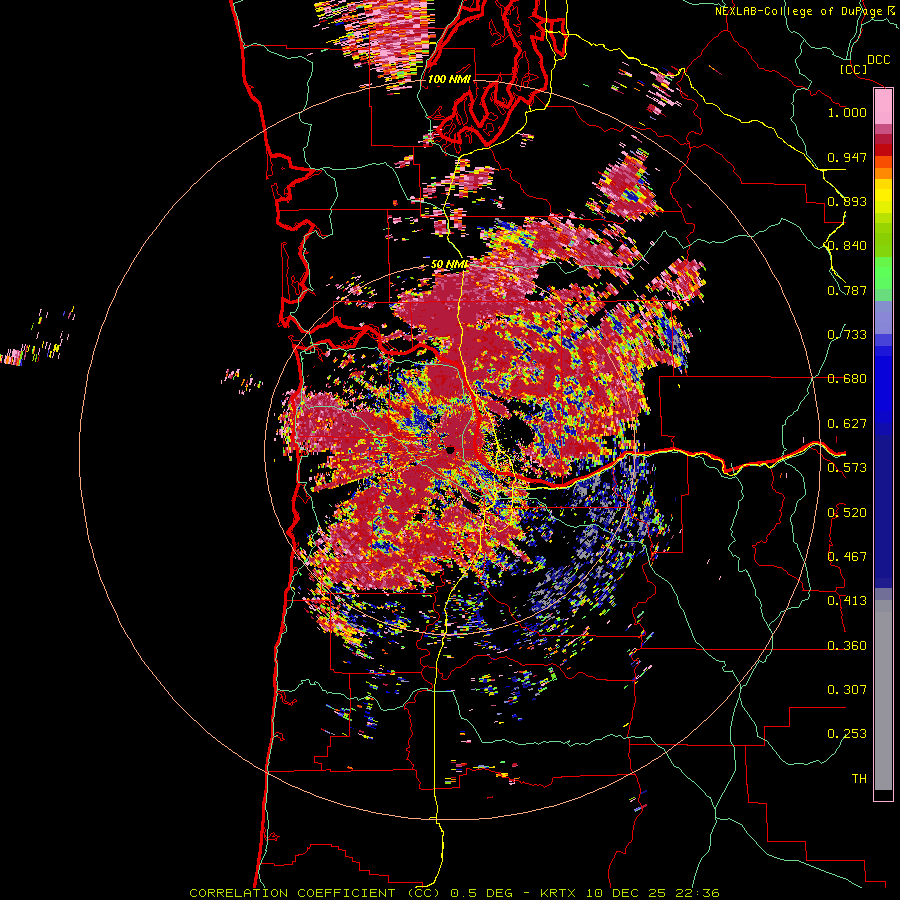The width and height of the screenshot is (900, 900).
Task: Click the KRTX station identifier in the caption
Action: (x=562, y=893)
